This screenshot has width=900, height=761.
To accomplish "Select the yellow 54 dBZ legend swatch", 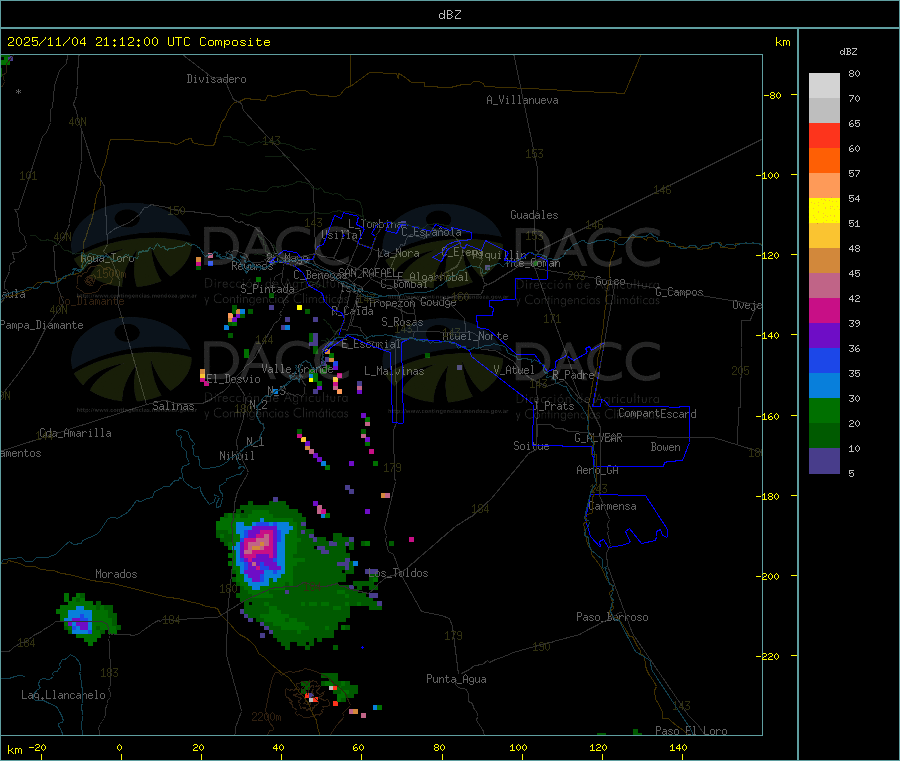I will pos(824,211).
